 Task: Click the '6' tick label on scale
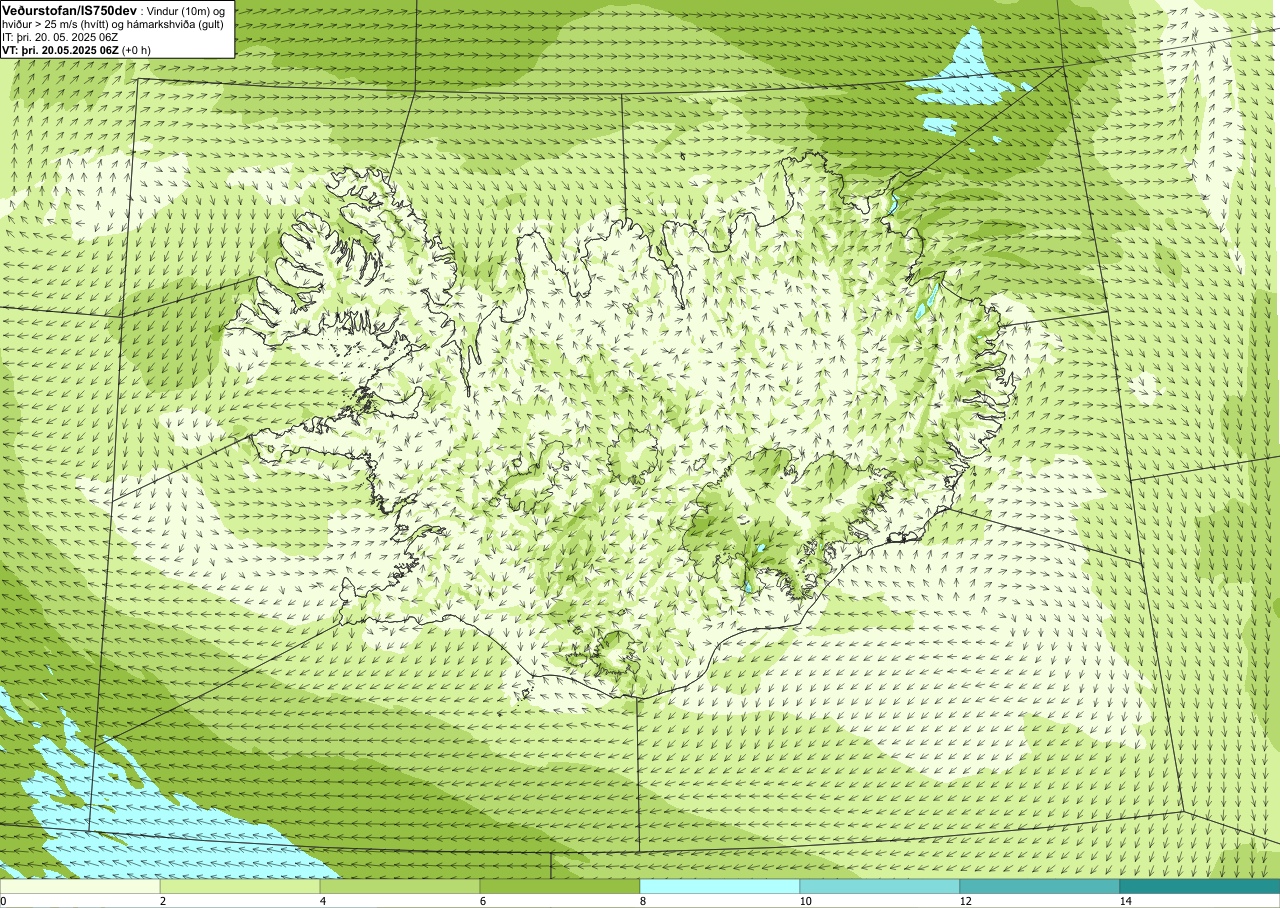click(484, 901)
